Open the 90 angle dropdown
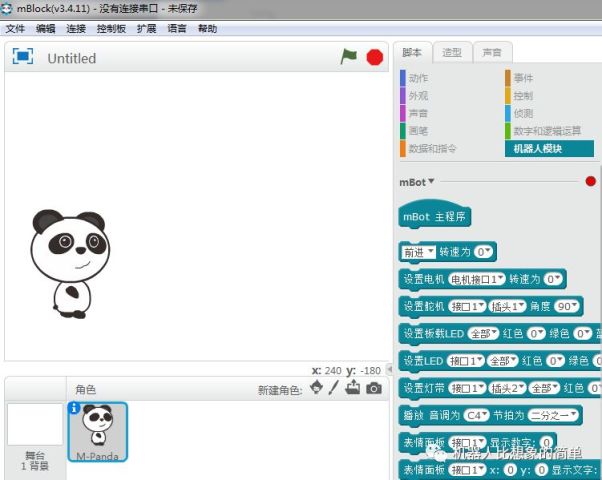This screenshot has width=602, height=480. click(x=567, y=306)
